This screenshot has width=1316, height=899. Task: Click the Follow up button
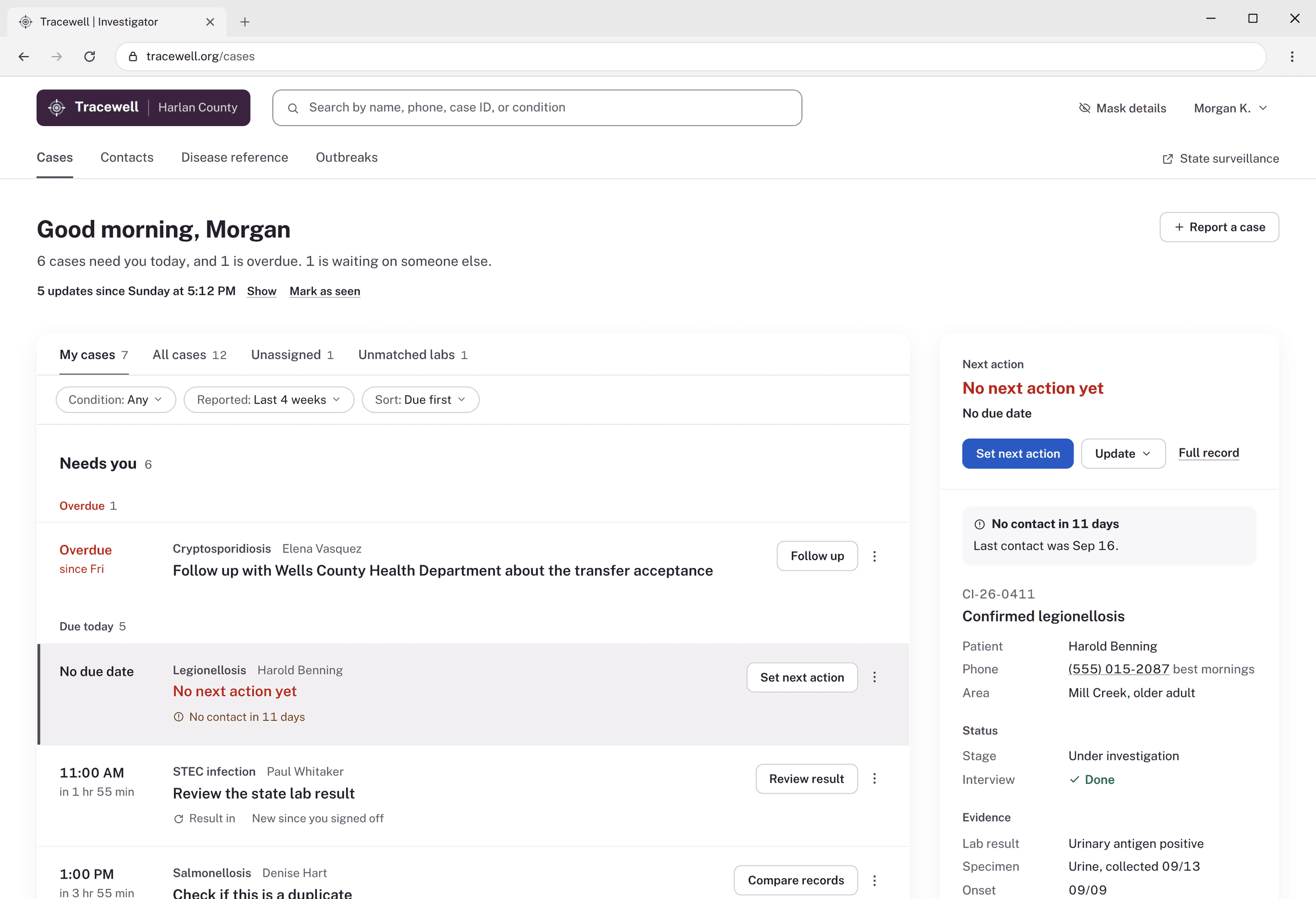click(817, 556)
